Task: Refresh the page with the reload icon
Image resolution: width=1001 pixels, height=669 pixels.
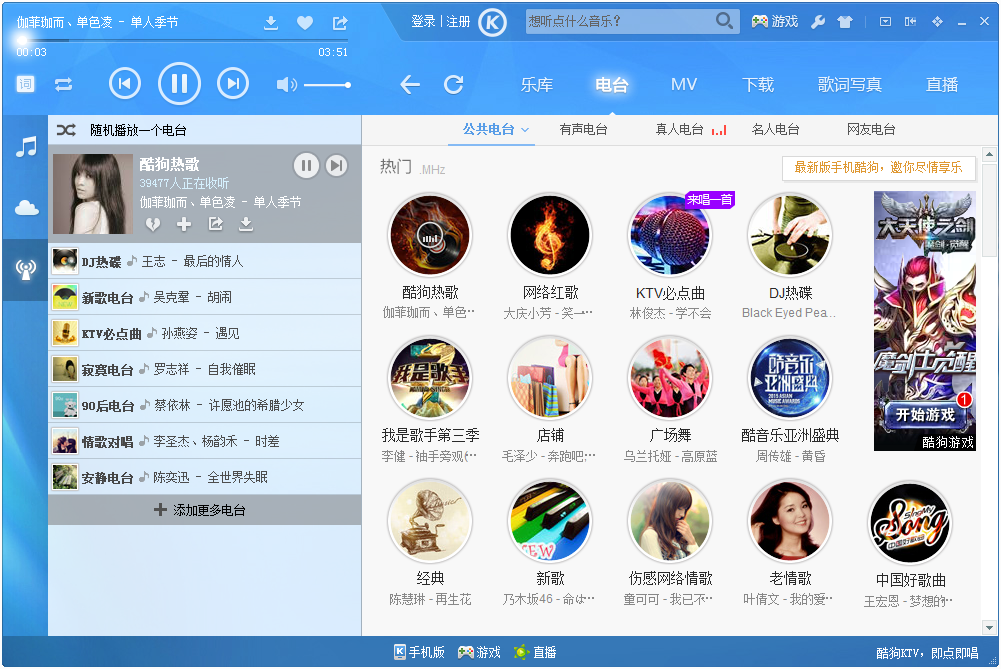Action: 454,84
